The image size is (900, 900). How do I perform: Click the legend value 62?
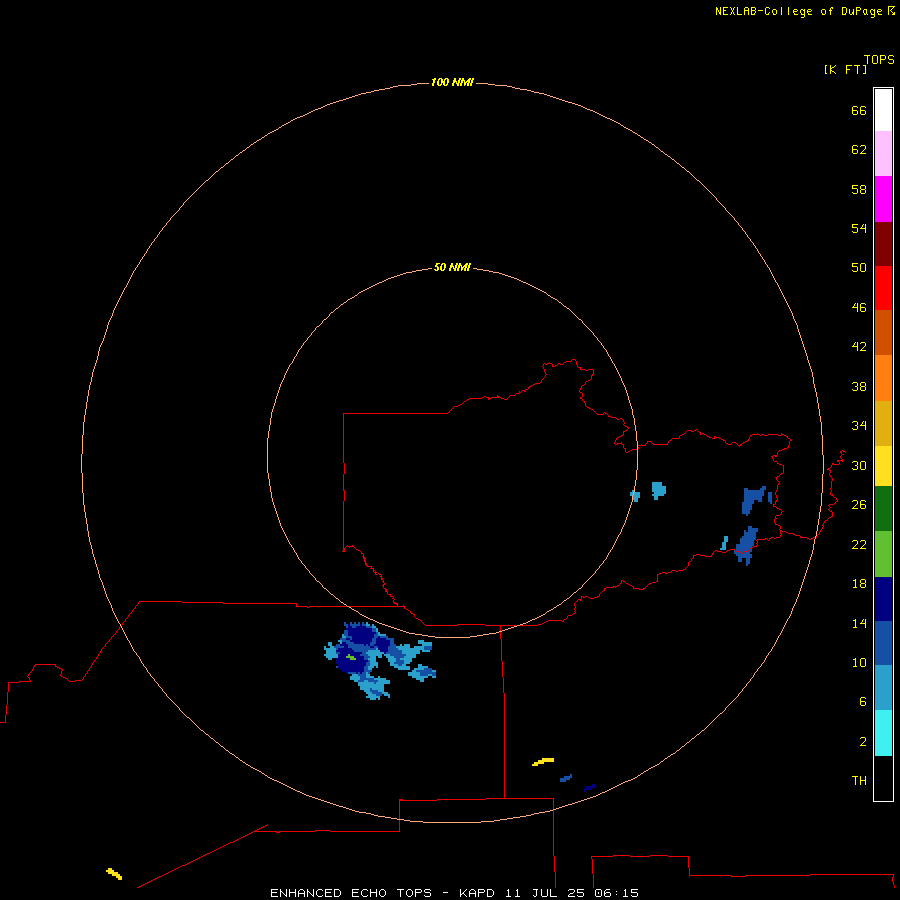pos(859,150)
